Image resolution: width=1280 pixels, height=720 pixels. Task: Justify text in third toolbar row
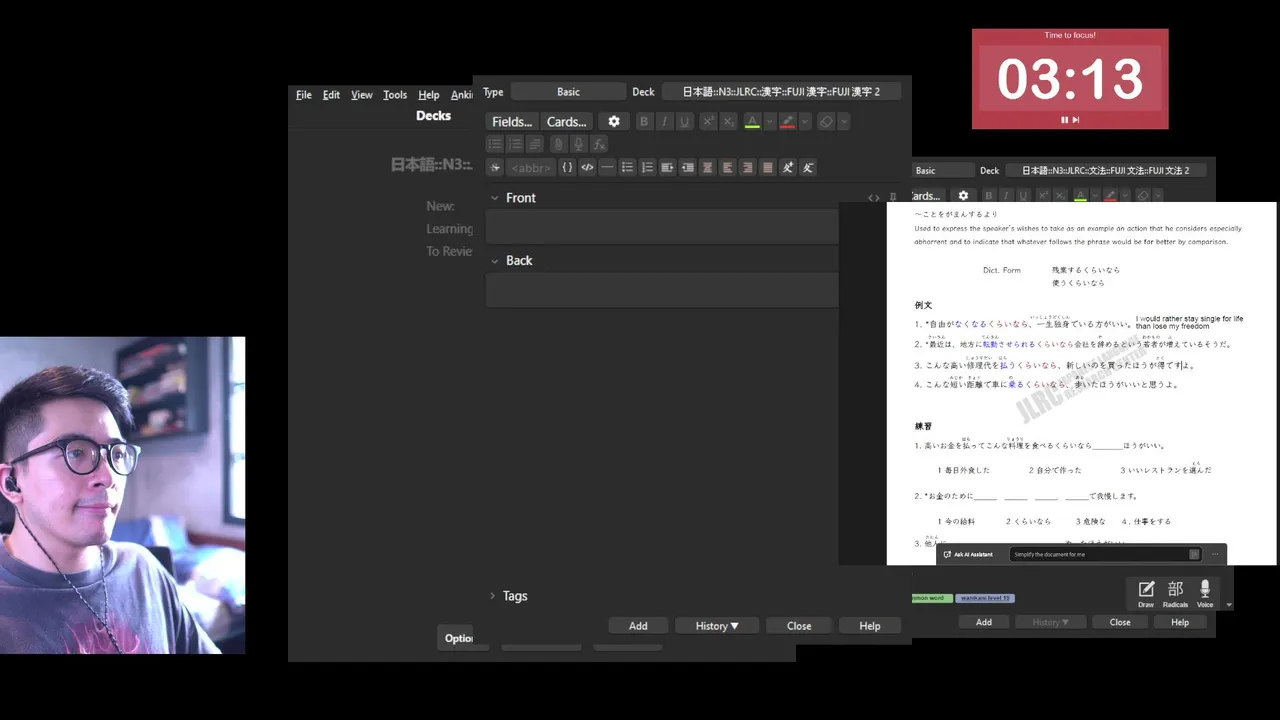pos(767,167)
